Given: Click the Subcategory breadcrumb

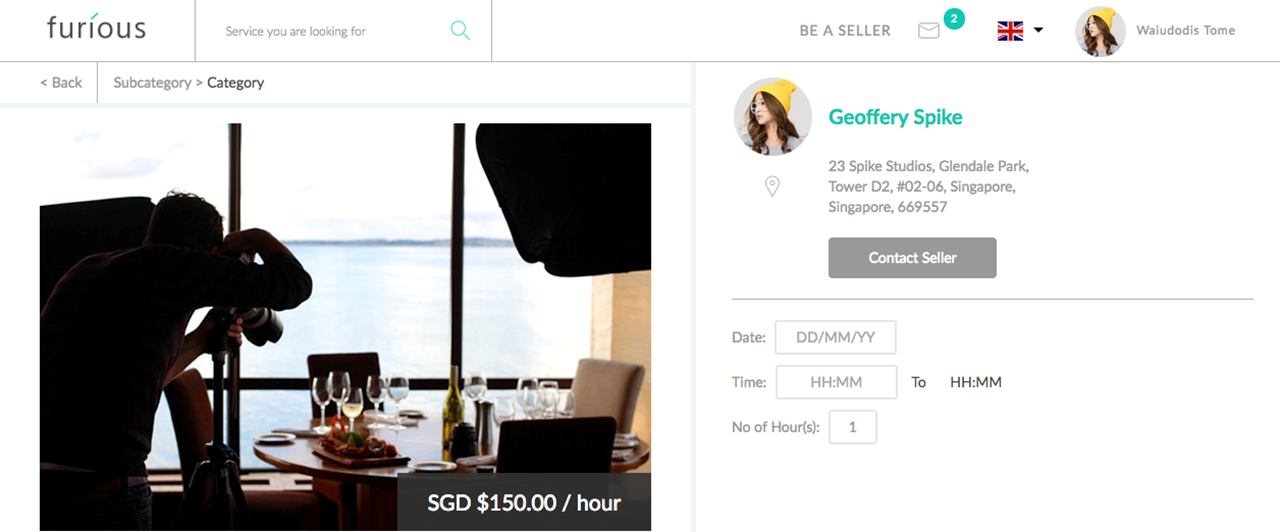Looking at the screenshot, I should click(152, 83).
